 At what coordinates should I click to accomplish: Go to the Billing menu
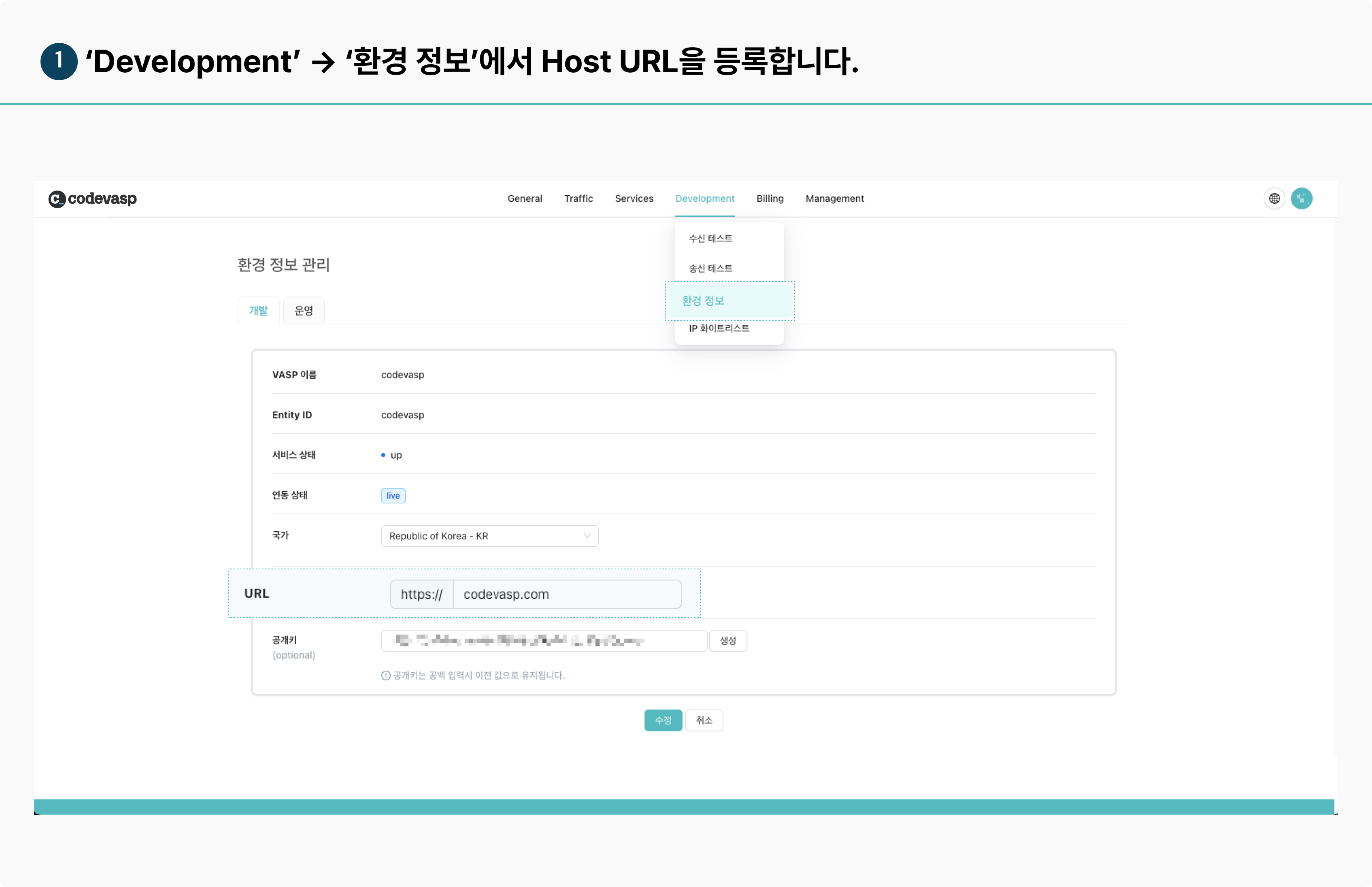[769, 199]
